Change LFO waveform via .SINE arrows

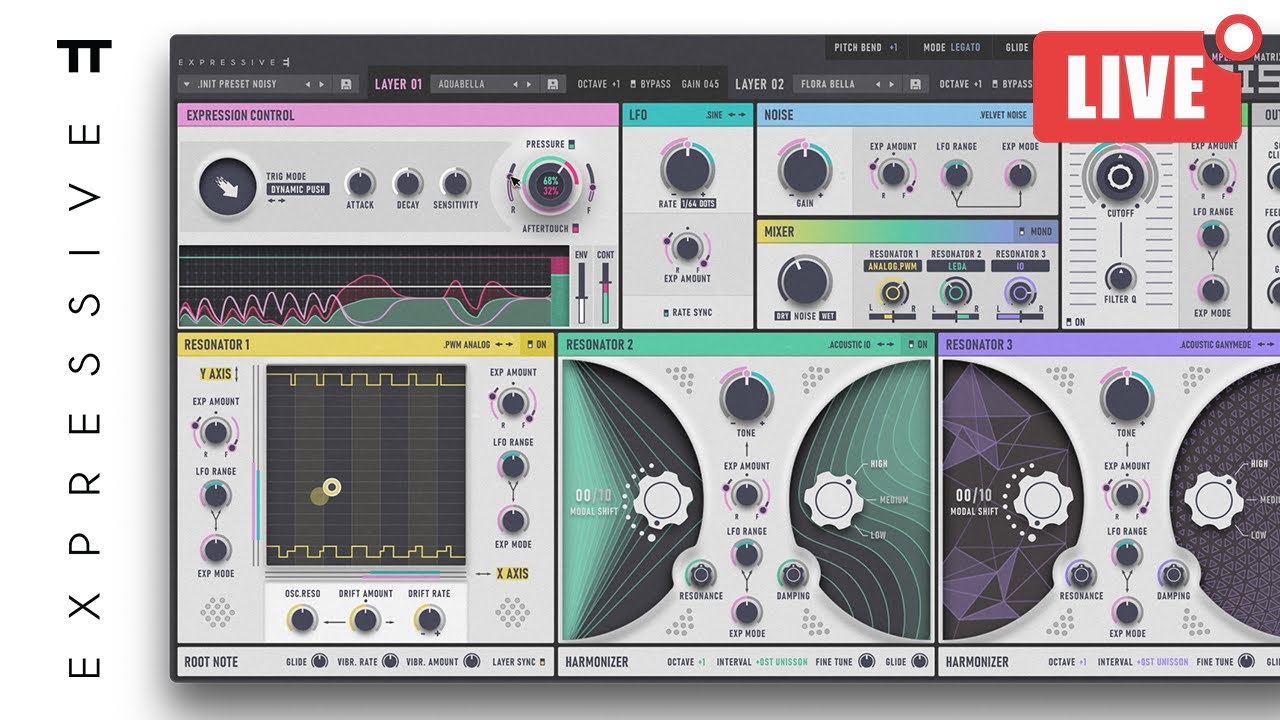point(739,115)
